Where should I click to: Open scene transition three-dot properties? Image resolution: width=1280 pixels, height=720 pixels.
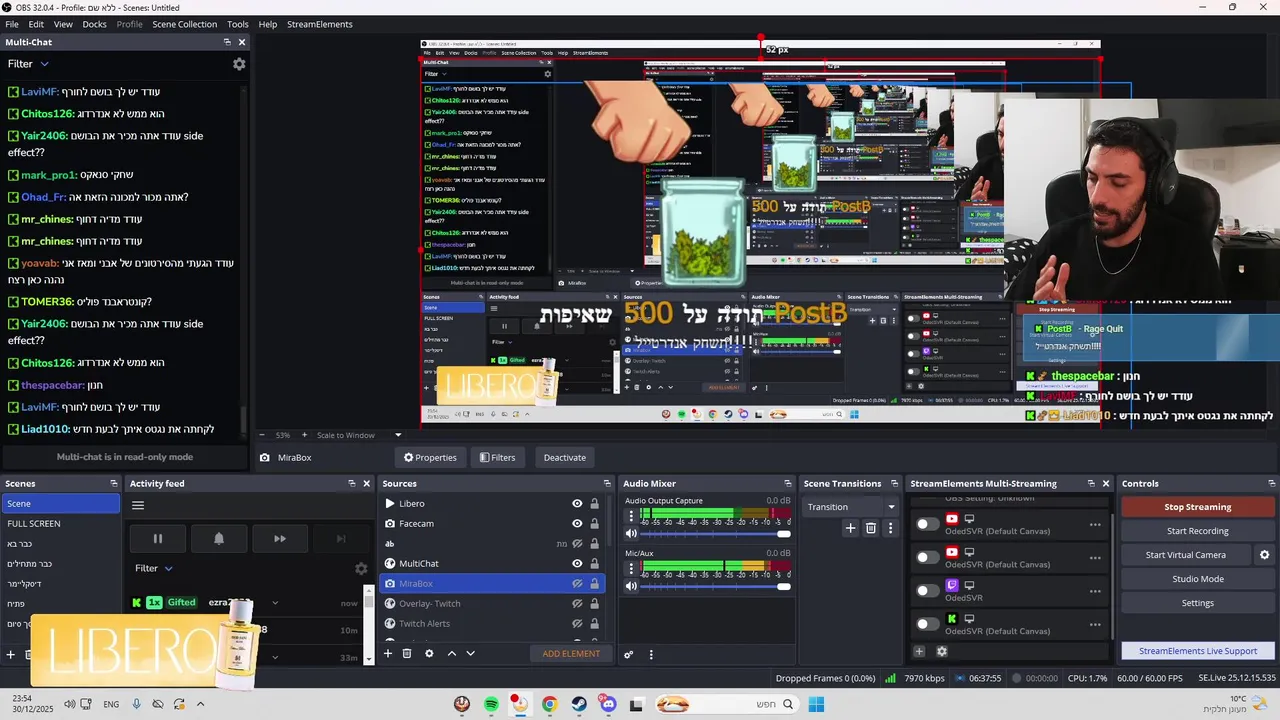890,528
